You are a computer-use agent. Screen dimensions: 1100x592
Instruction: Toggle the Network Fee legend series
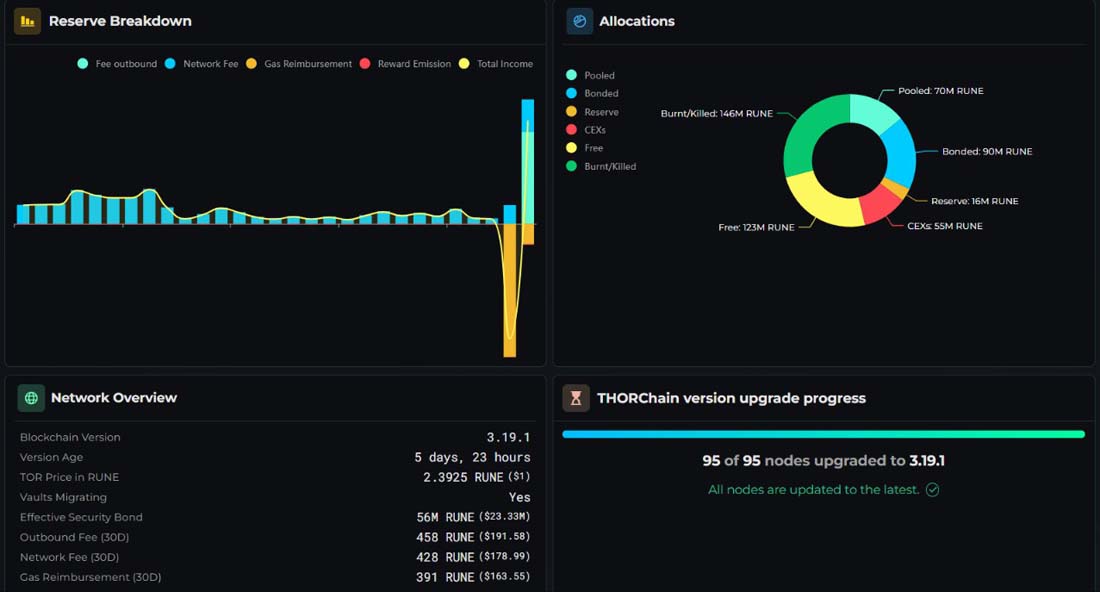(x=202, y=64)
